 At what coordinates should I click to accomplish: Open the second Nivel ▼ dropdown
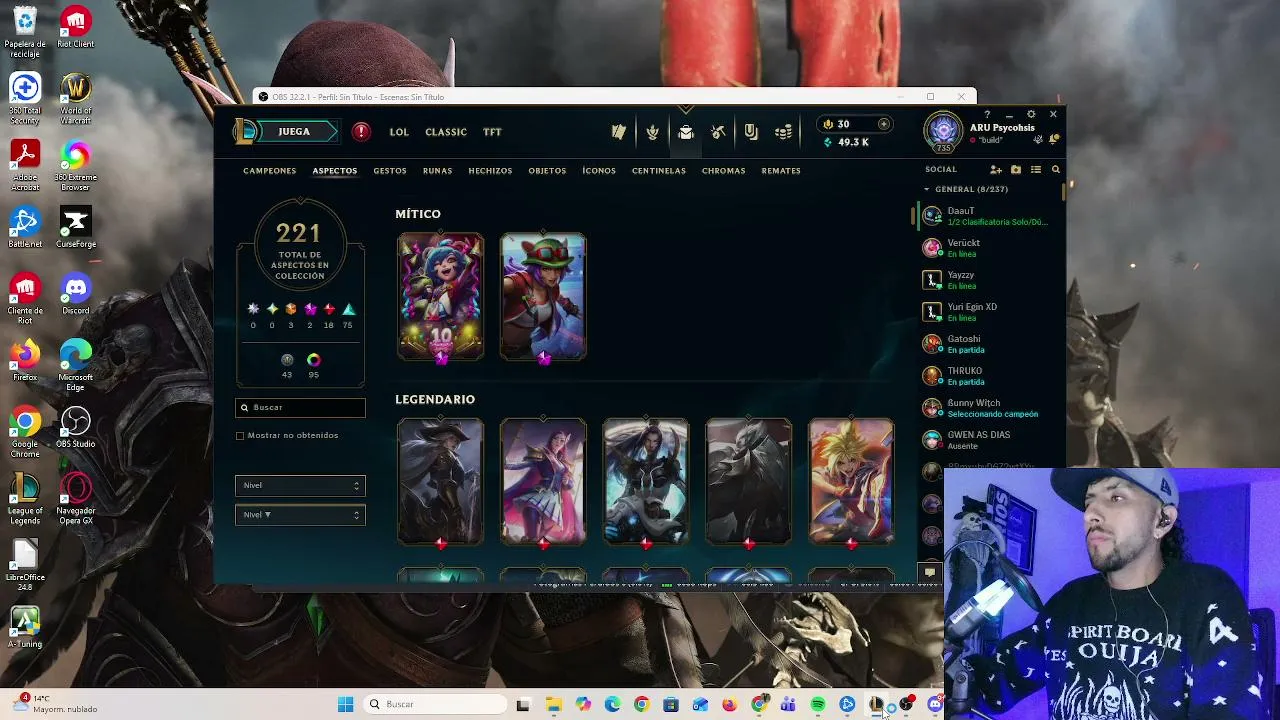point(300,515)
